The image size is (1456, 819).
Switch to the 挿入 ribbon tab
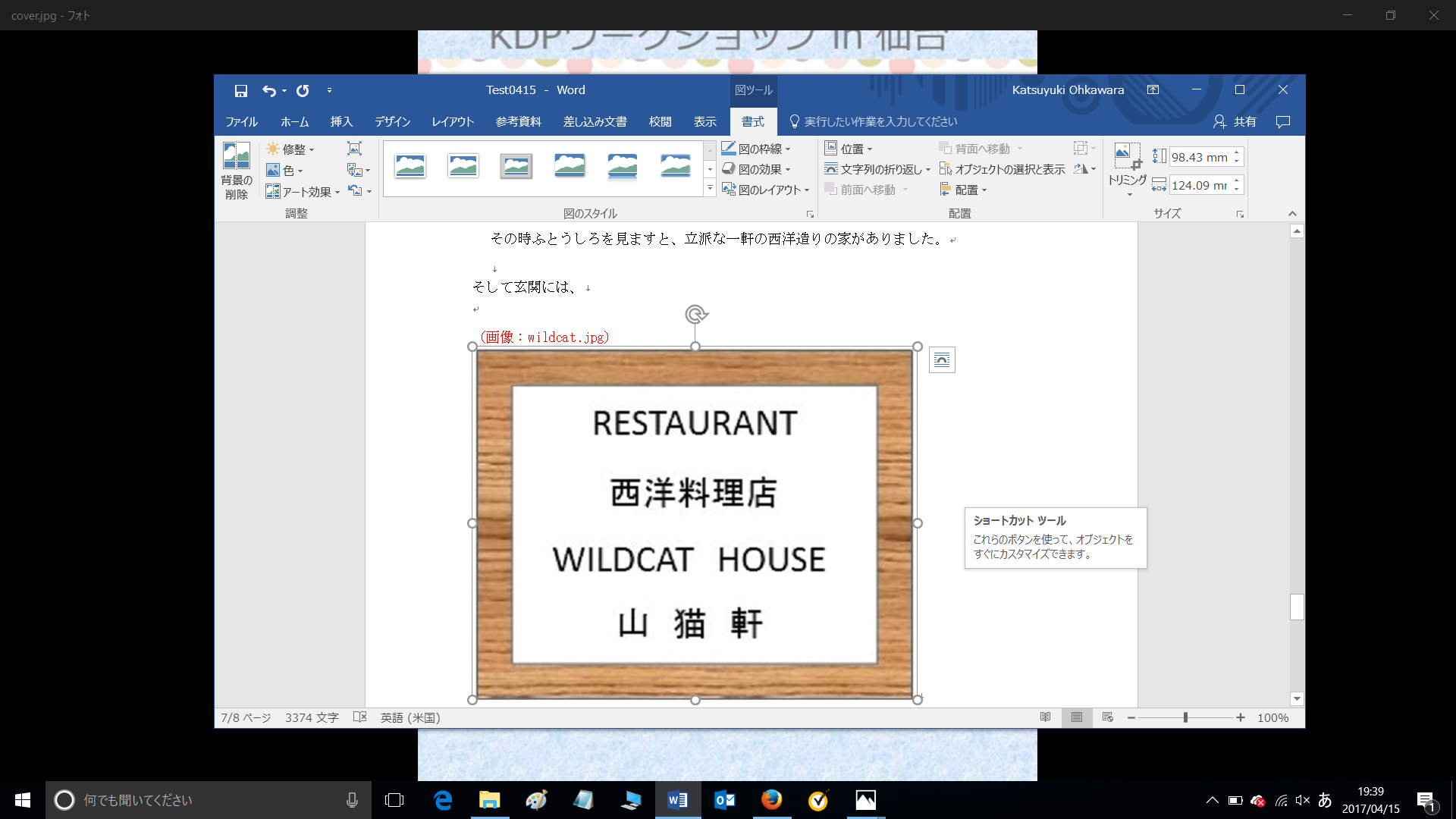(342, 121)
